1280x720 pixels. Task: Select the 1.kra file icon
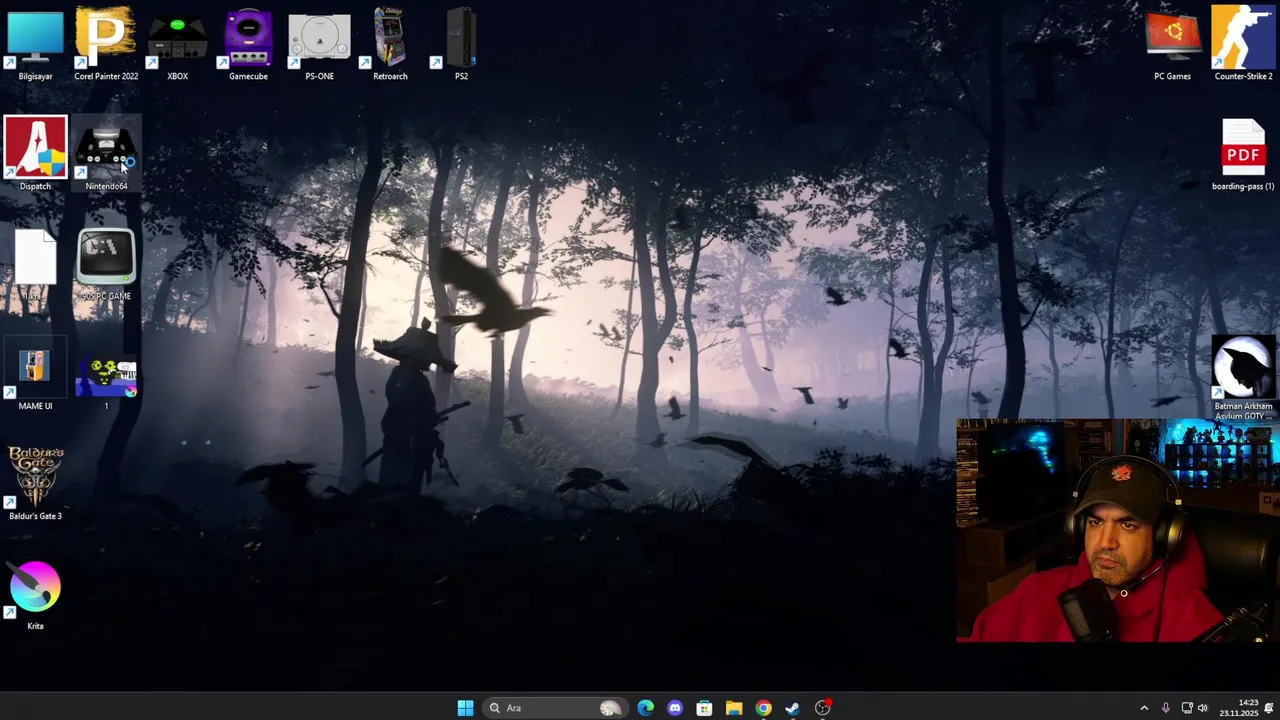35,262
